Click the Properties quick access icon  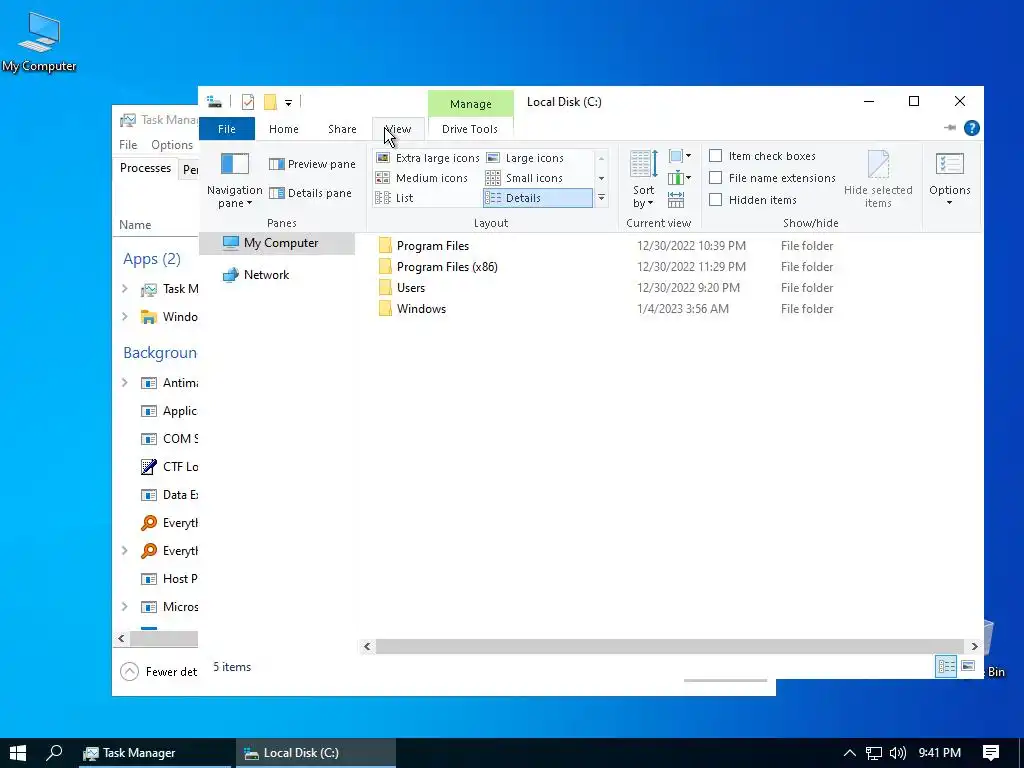click(248, 102)
